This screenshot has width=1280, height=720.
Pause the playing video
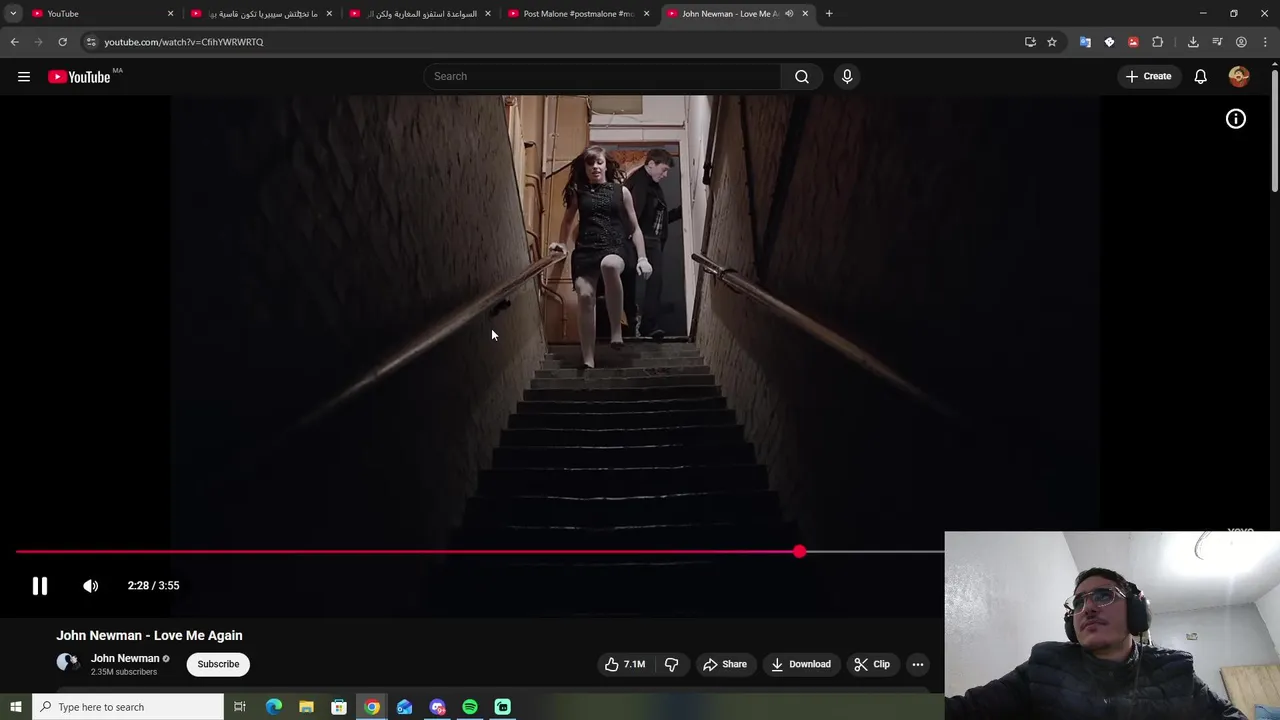coord(39,586)
